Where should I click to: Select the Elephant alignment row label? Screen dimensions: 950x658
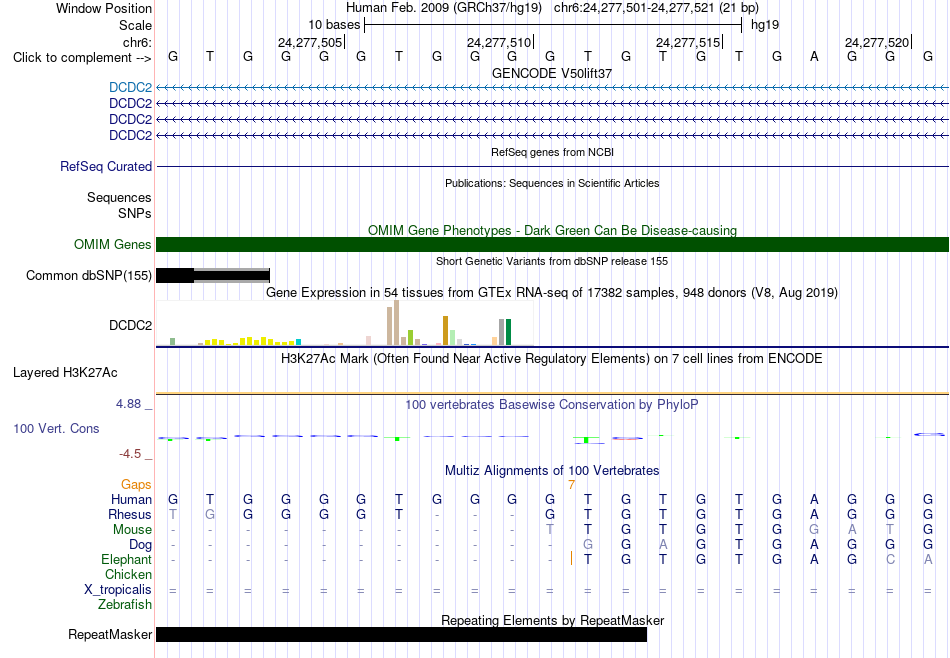[x=127, y=559]
